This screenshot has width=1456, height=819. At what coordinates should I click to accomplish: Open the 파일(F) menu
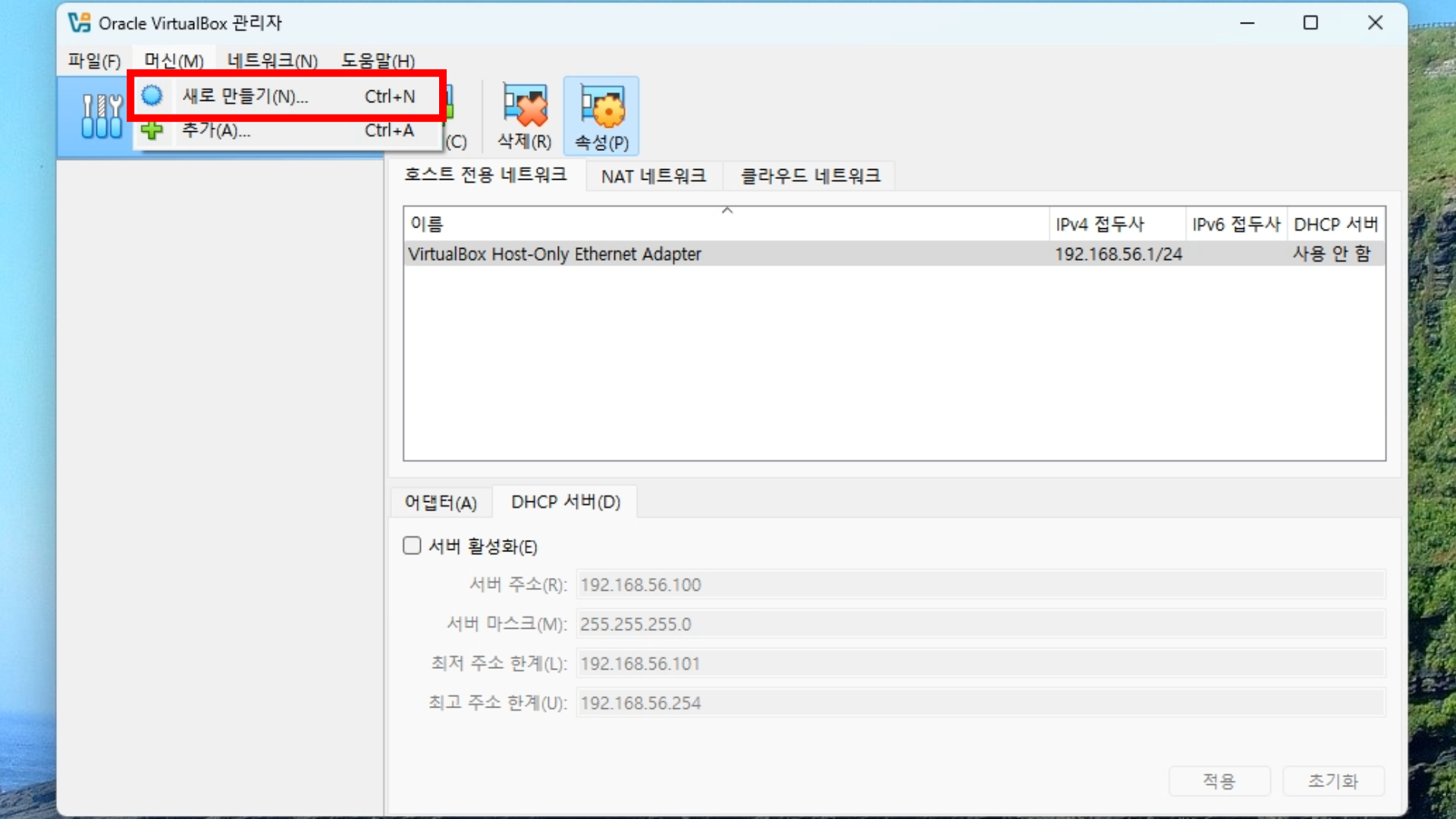[94, 61]
